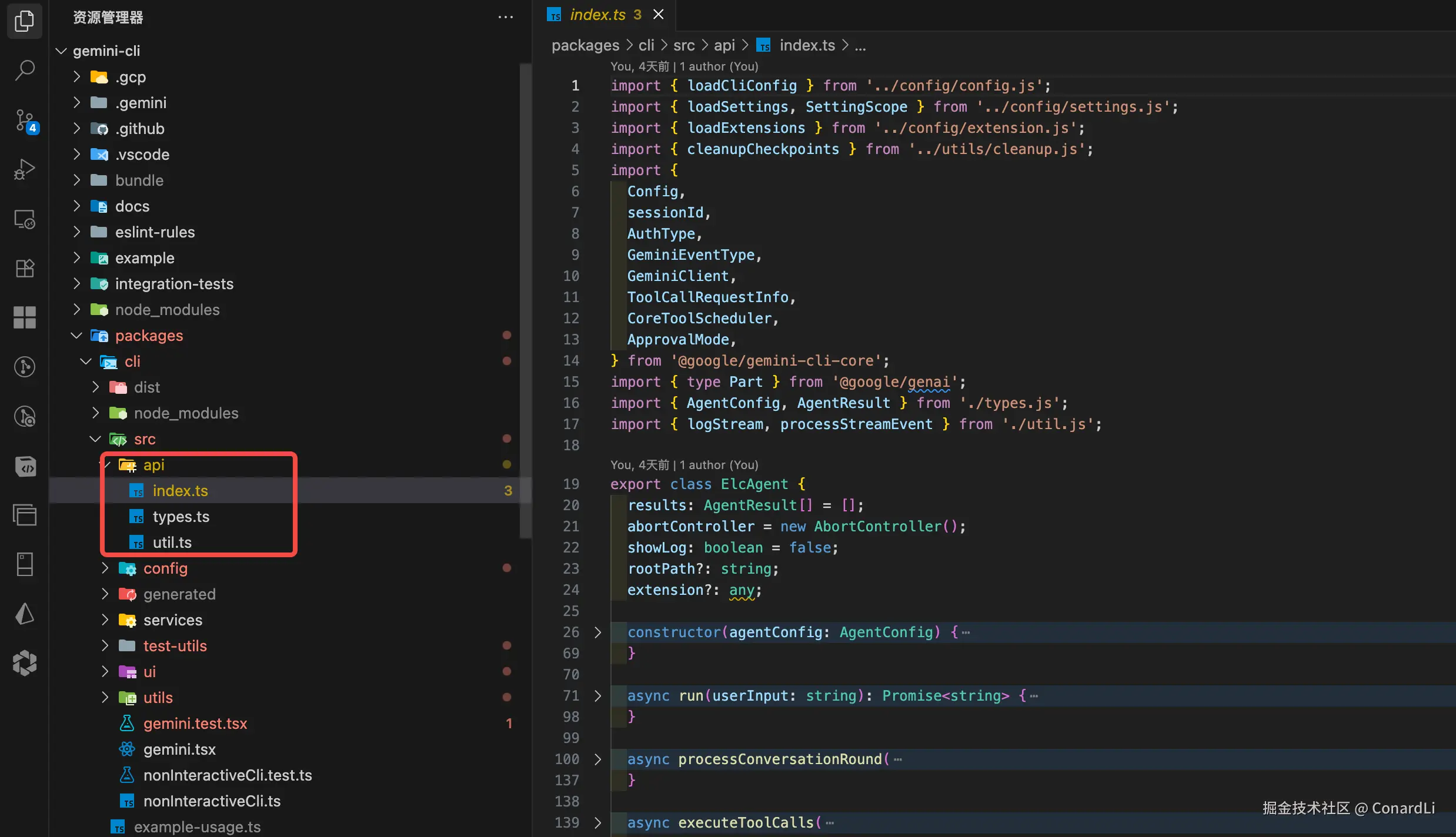The image size is (1456, 837).
Task: Click the explorer vertical scrollbar
Action: 525,300
